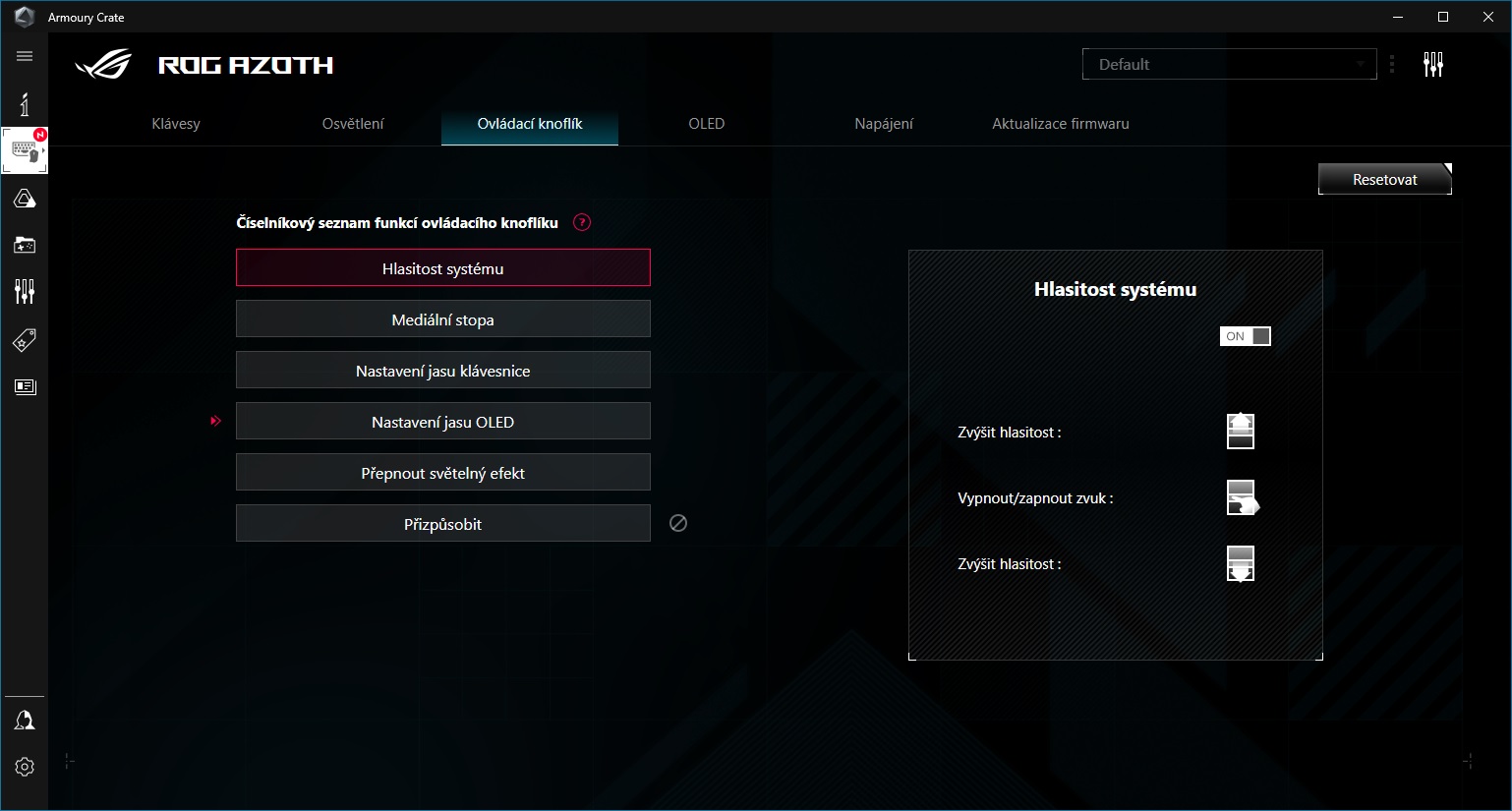The width and height of the screenshot is (1512, 811).
Task: Select the Přizpůsobit function
Action: 443,523
